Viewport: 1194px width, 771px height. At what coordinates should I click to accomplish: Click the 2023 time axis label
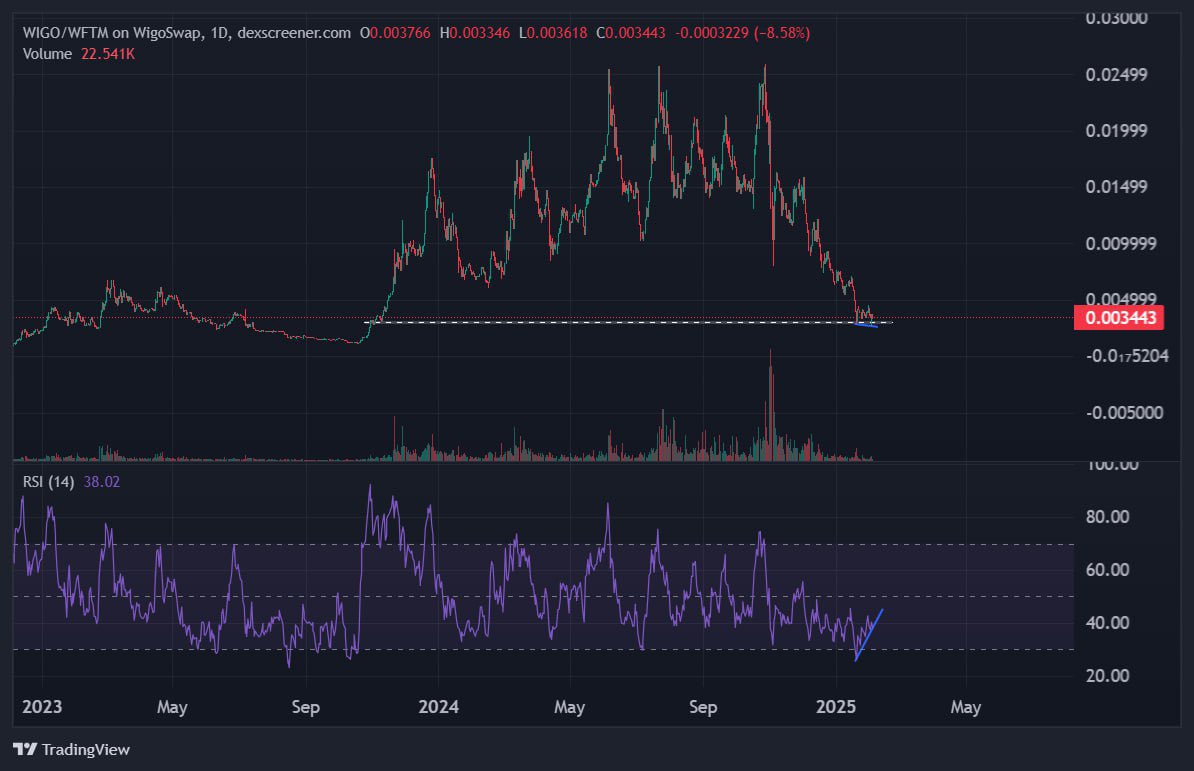42,707
